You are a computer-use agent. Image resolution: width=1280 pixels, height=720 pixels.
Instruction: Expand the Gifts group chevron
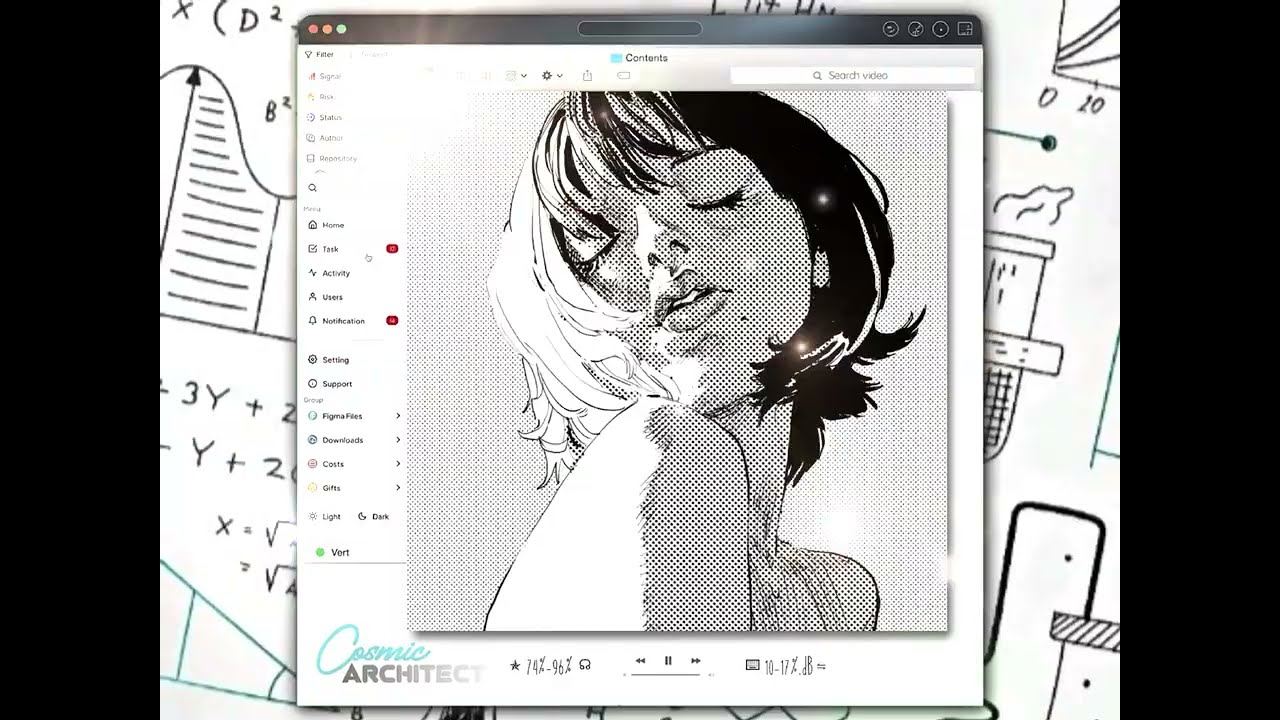398,488
